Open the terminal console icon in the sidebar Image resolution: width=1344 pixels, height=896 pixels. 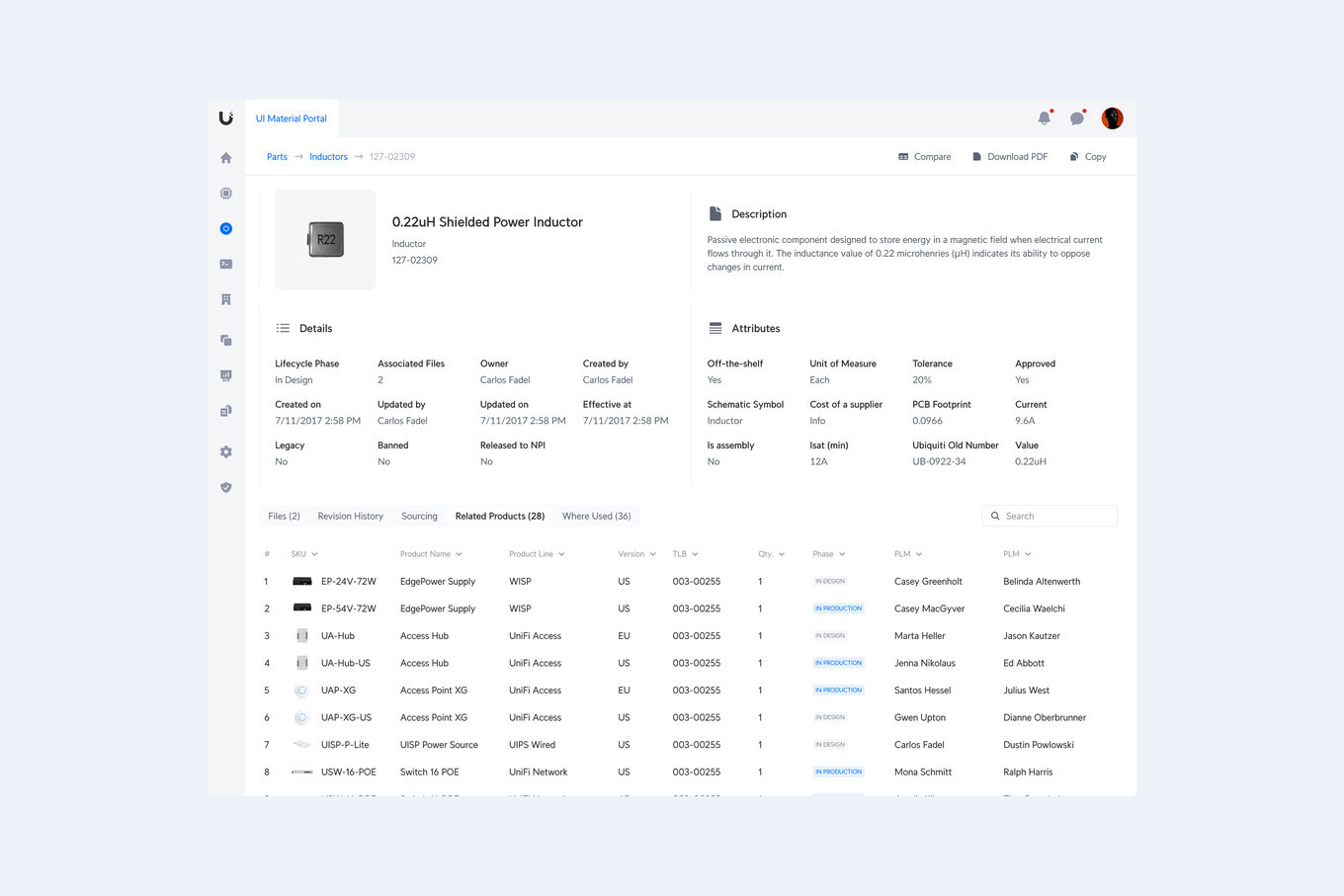pos(226,264)
